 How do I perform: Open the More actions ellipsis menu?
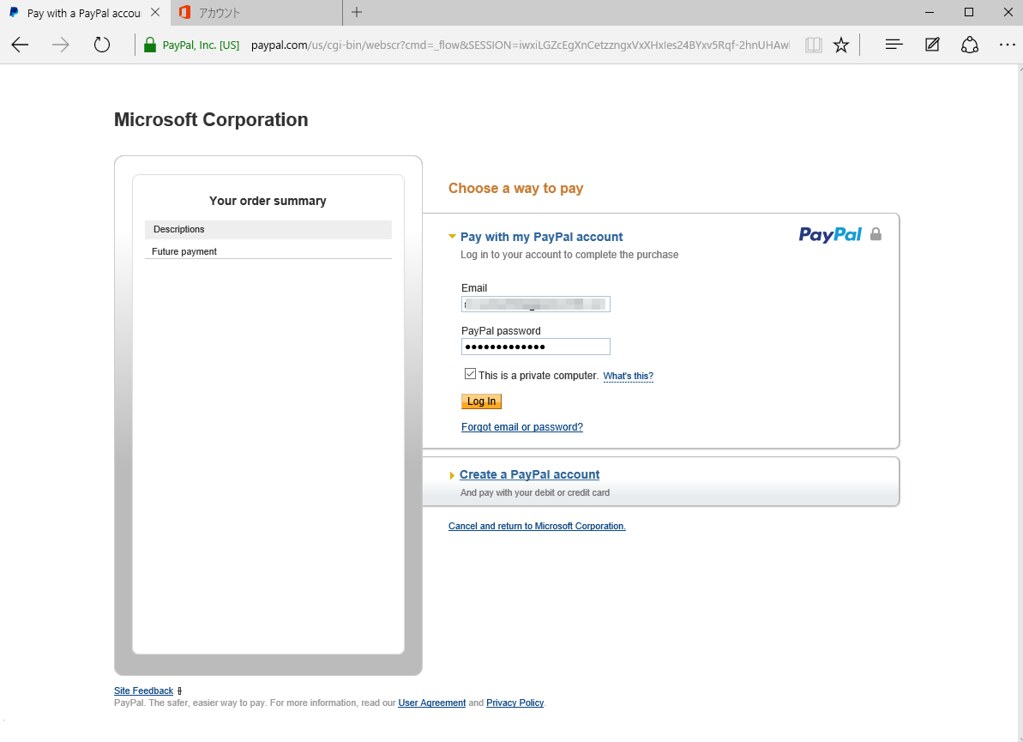coord(1007,44)
